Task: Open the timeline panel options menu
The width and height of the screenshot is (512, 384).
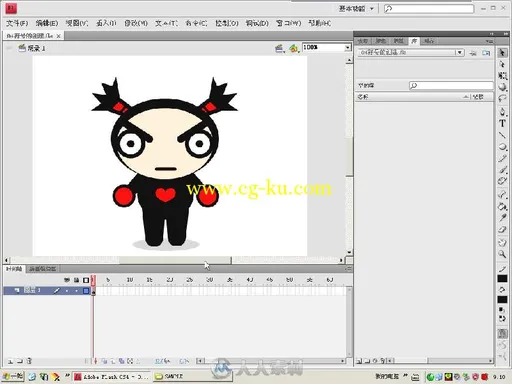Action: [x=348, y=268]
